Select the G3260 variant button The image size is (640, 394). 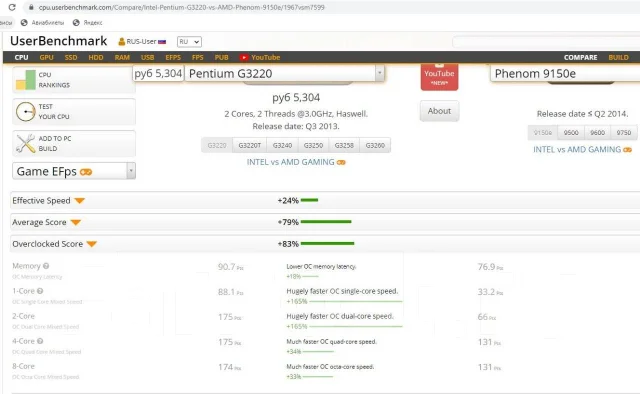click(375, 145)
